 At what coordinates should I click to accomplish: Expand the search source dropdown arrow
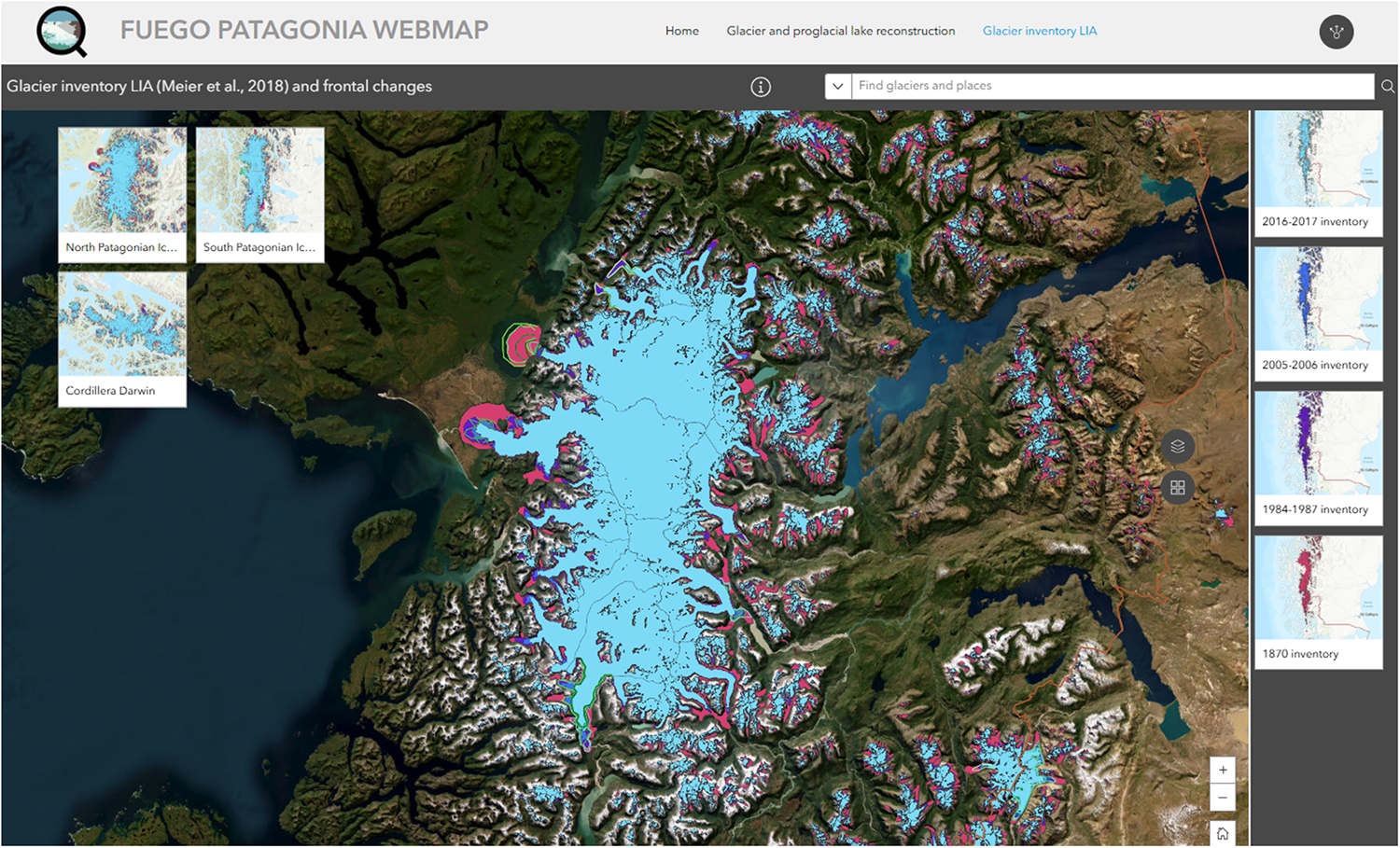[838, 86]
